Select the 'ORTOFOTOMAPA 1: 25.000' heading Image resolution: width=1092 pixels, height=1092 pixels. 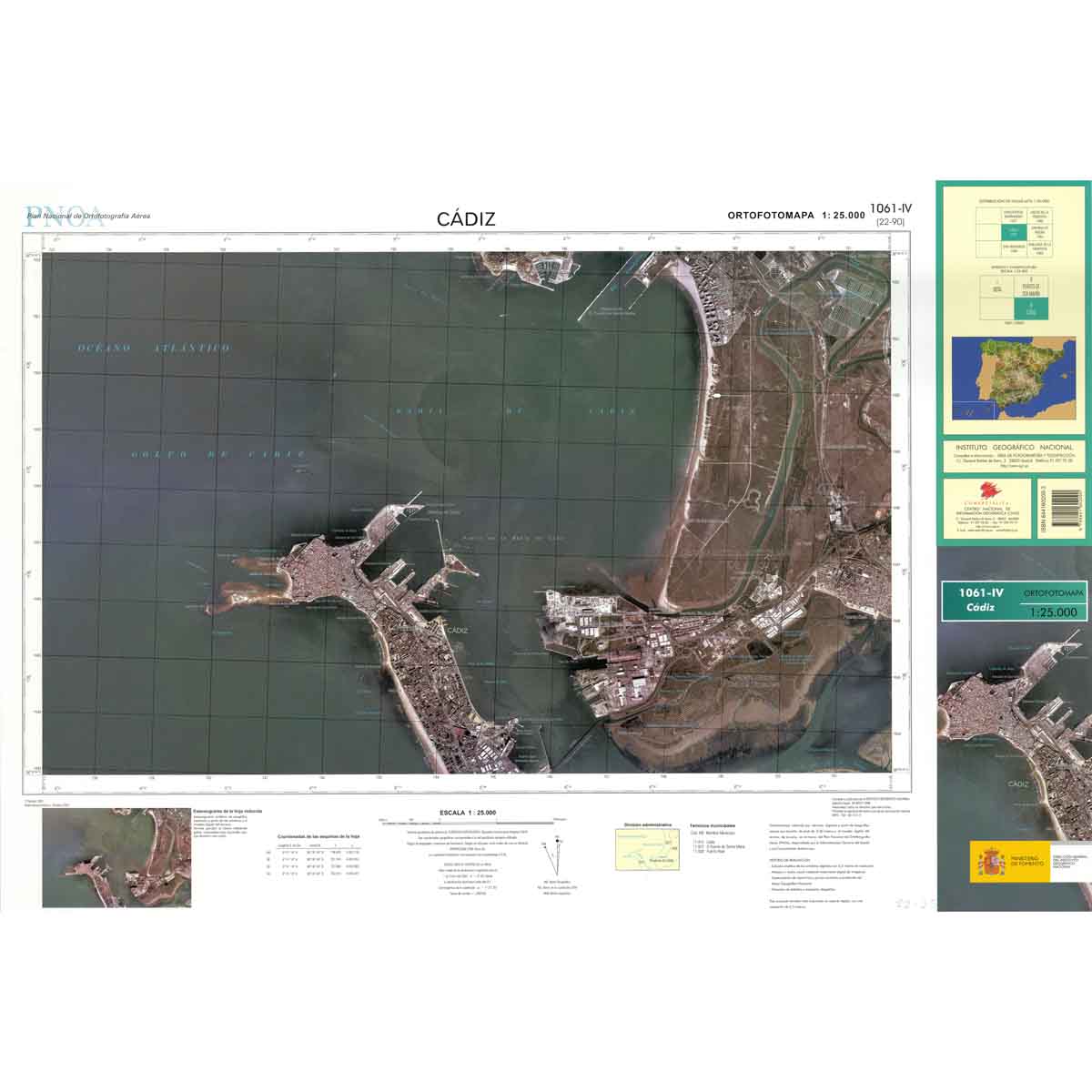click(795, 216)
